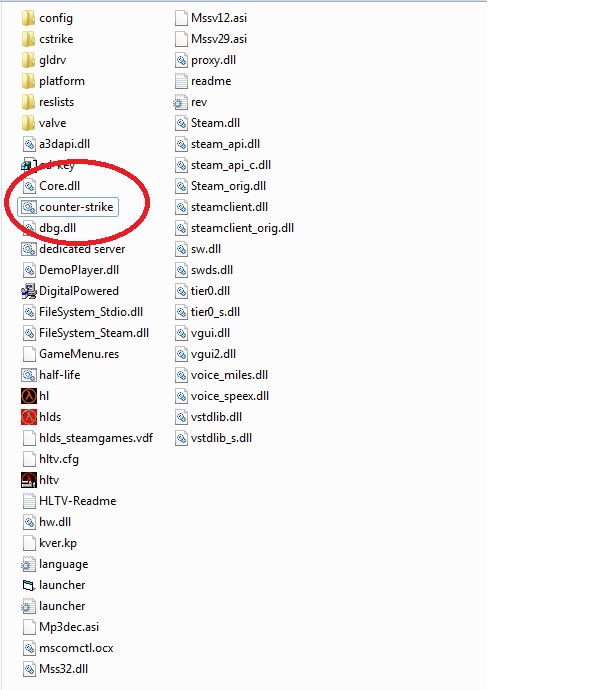Click the DigitalPowered shortcut icon
Viewport: 595px width, 690px height.
tap(29, 291)
